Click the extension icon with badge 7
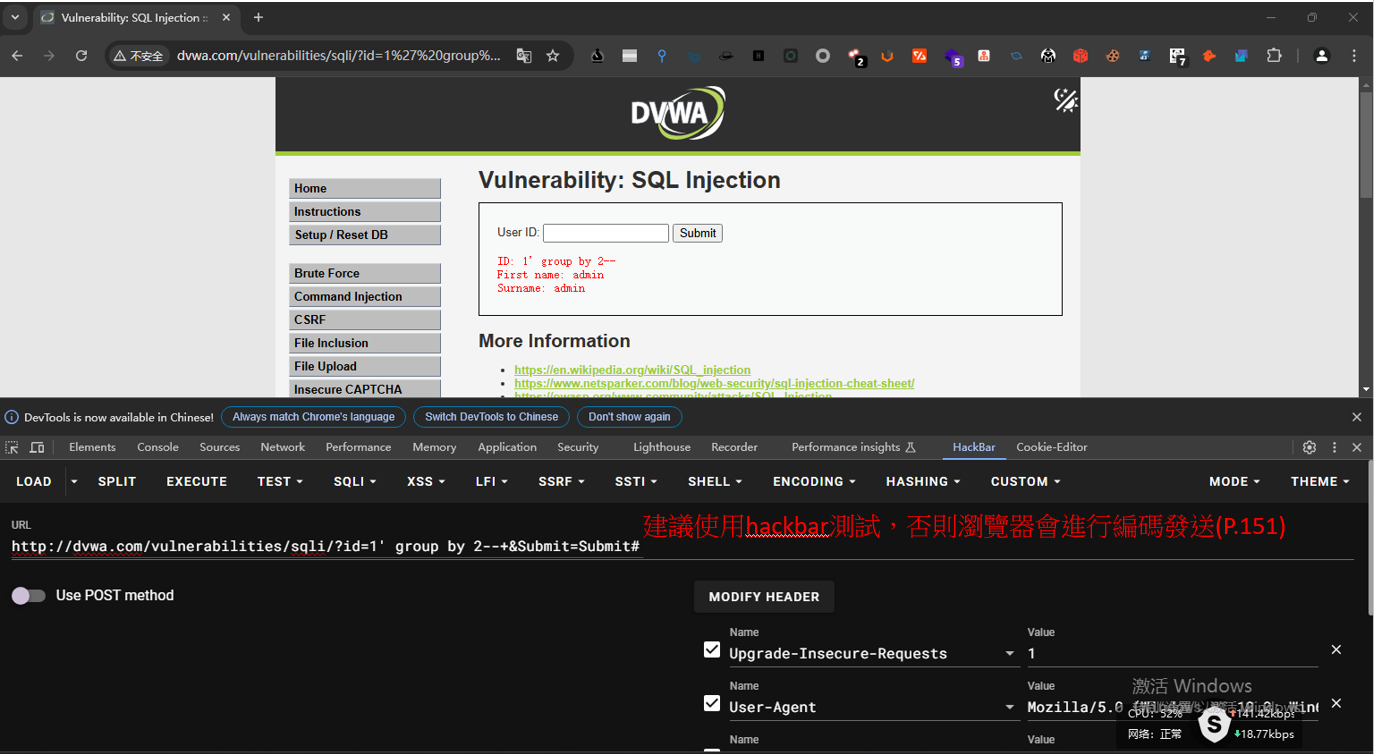 (x=1177, y=57)
